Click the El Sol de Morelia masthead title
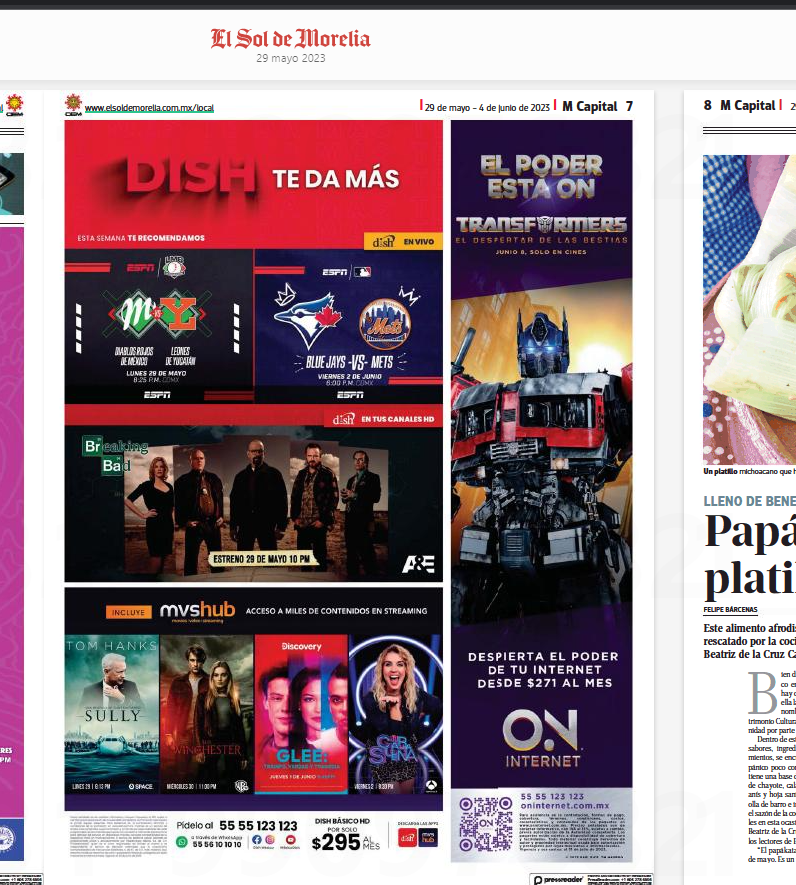The width and height of the screenshot is (796, 885). tap(290, 39)
